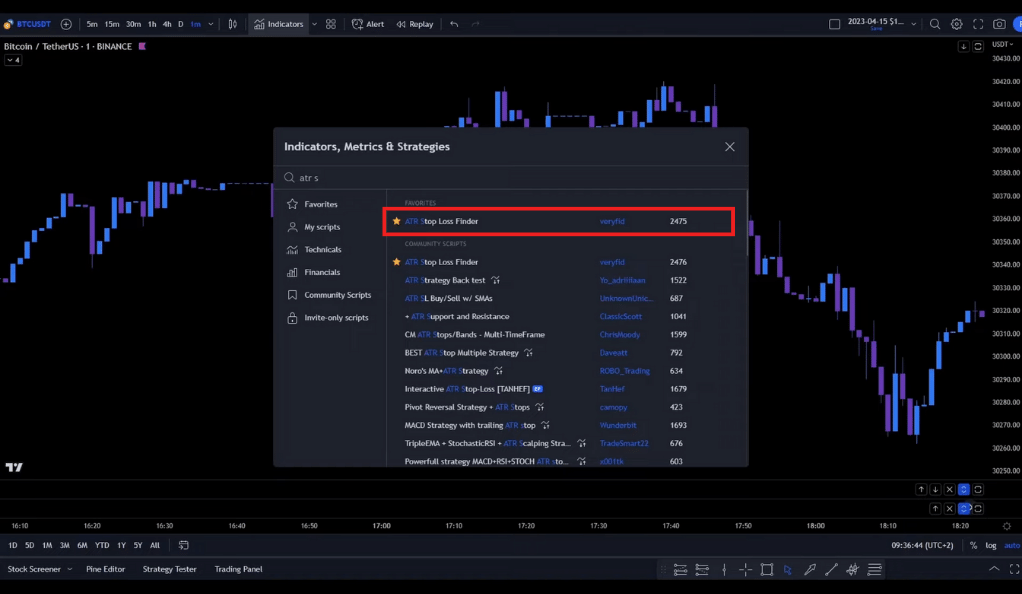Click the indicator search field containing 'atr s'
Viewport: 1022px width, 594px height.
(x=511, y=177)
